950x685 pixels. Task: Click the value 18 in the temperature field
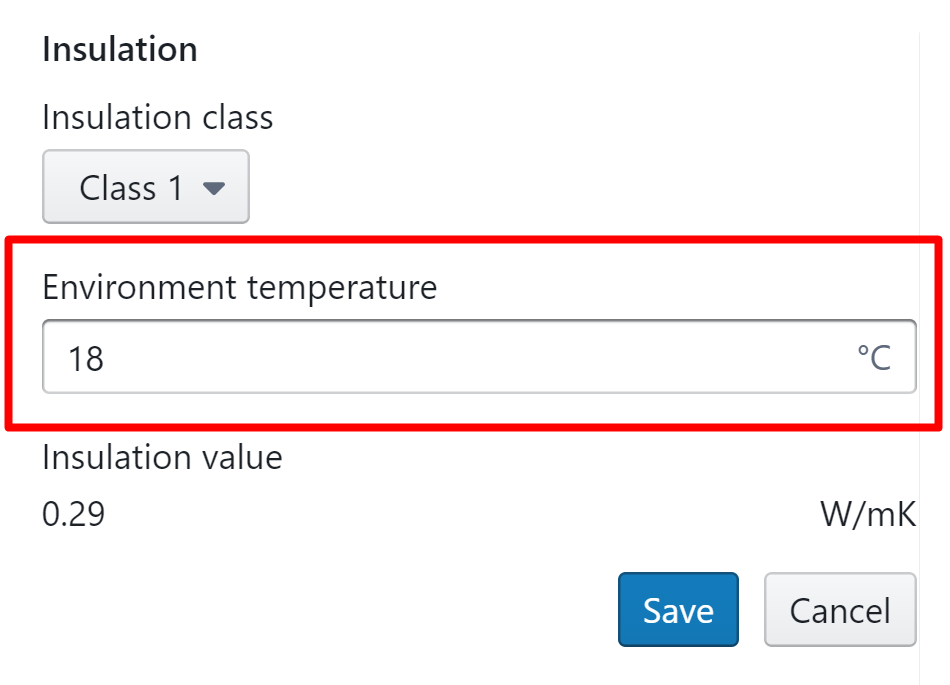86,358
